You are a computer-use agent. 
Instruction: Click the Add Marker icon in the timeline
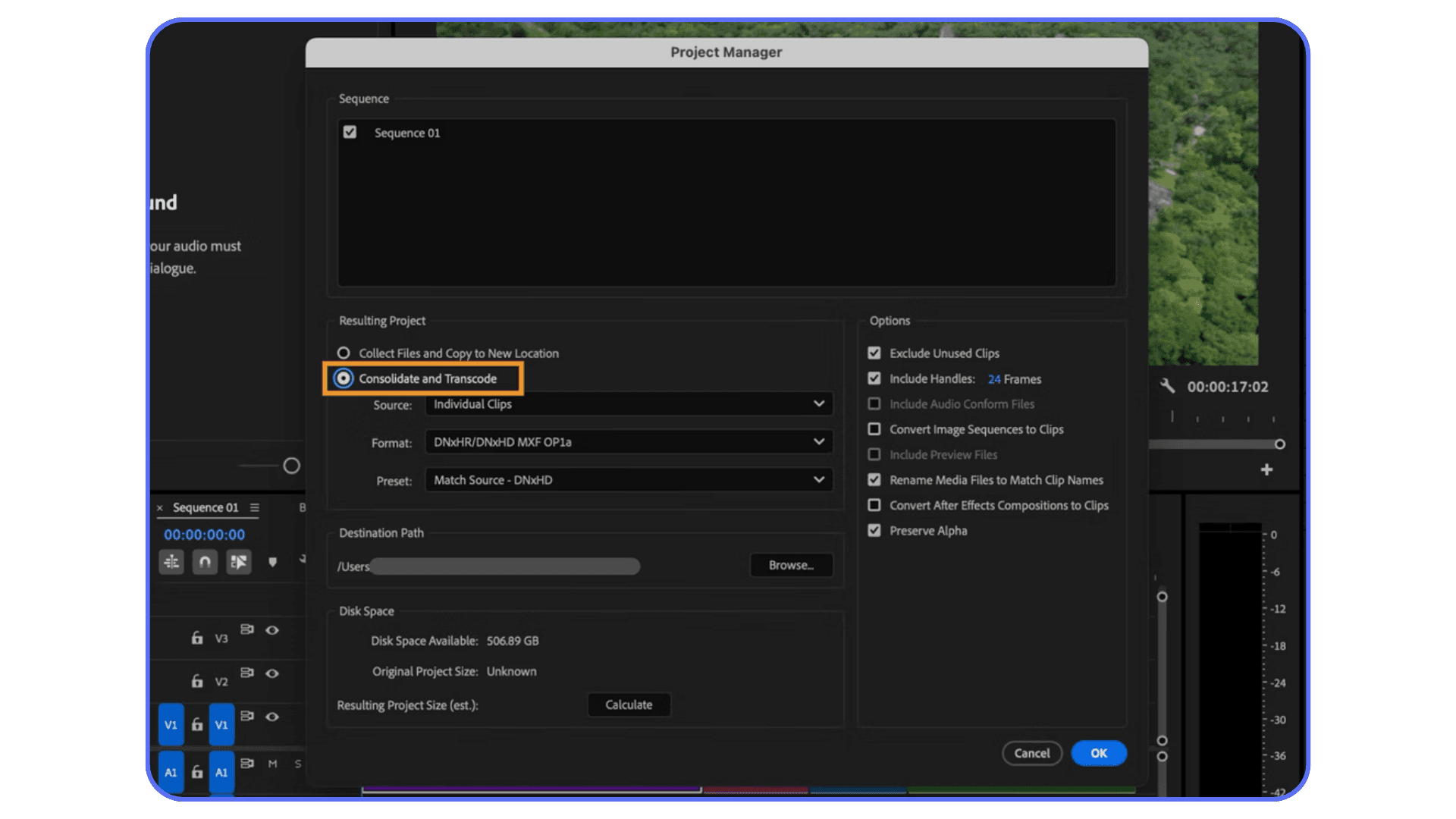272,562
